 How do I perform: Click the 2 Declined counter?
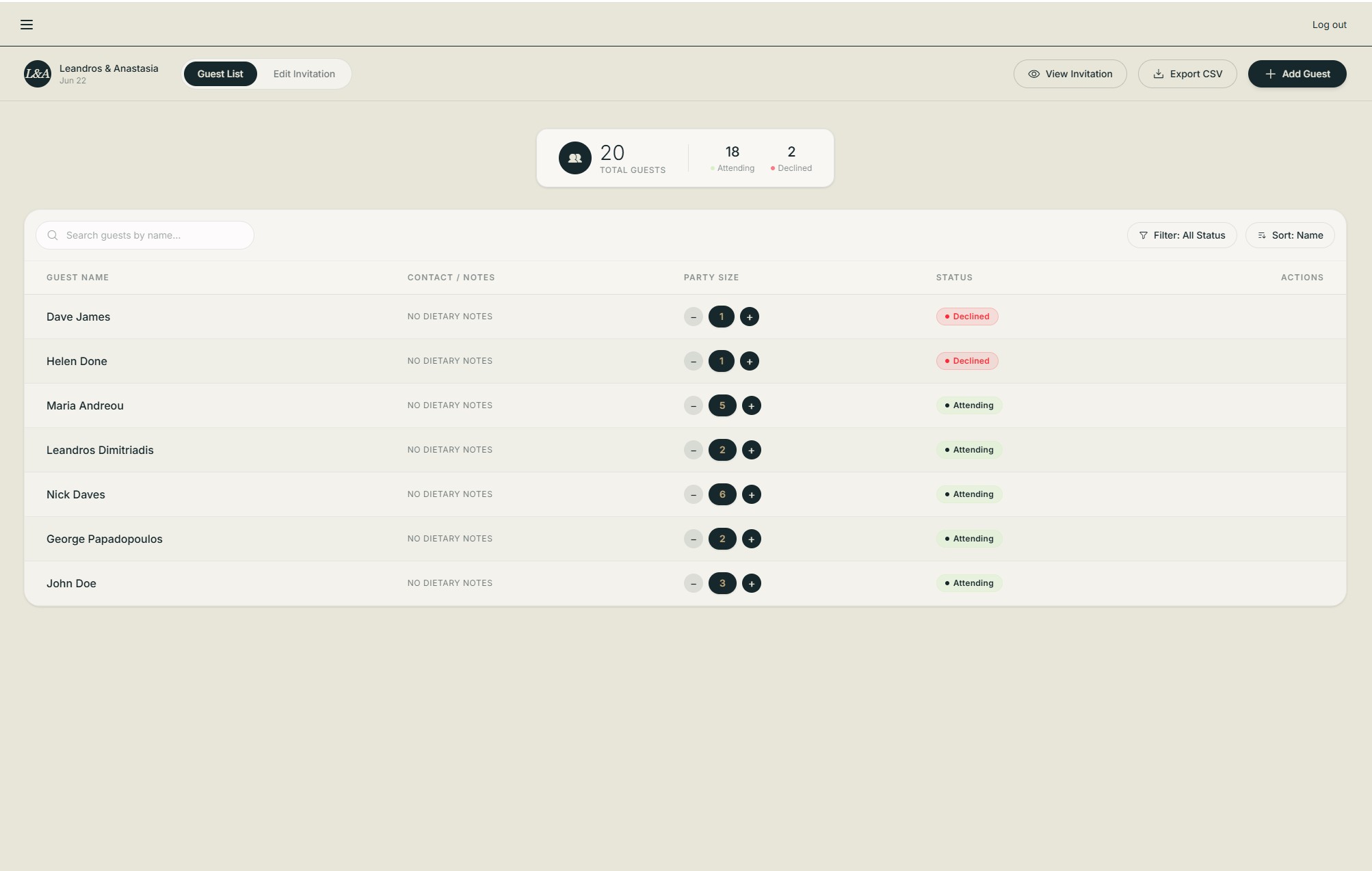[x=791, y=159]
